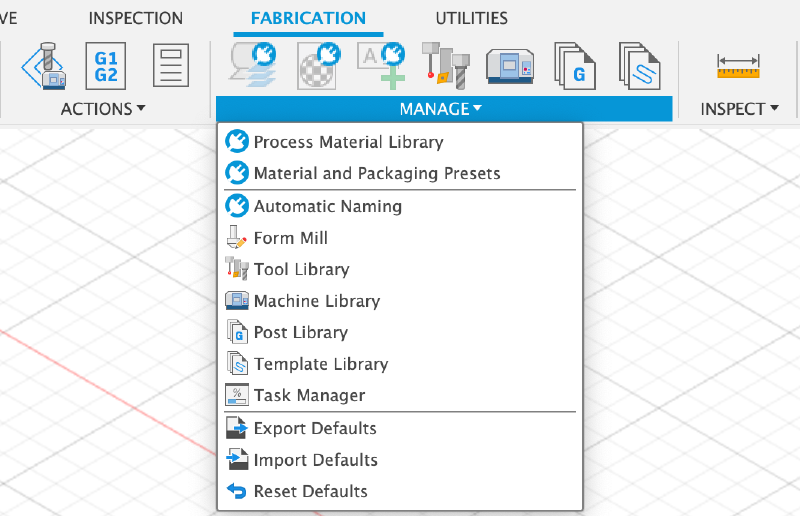The height and width of the screenshot is (516, 800).
Task: Open the NC Program G1 G2 icon
Action: pyautogui.click(x=106, y=66)
